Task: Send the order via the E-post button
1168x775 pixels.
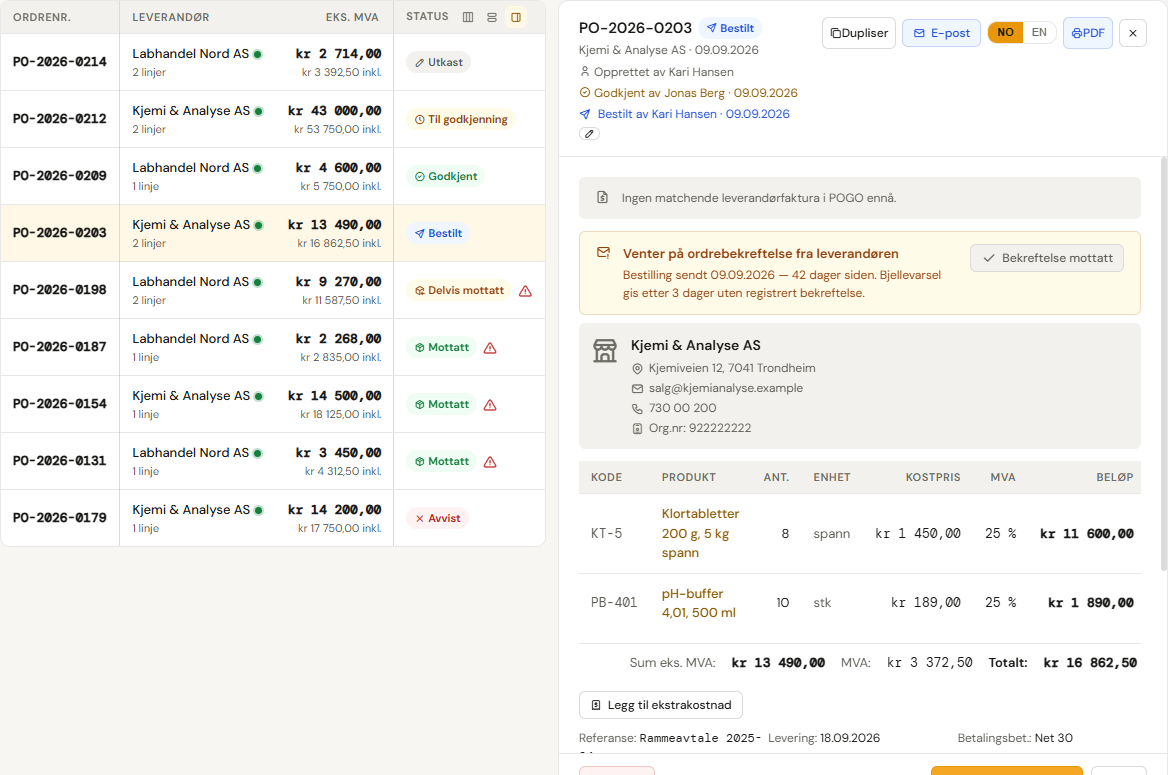Action: [942, 34]
